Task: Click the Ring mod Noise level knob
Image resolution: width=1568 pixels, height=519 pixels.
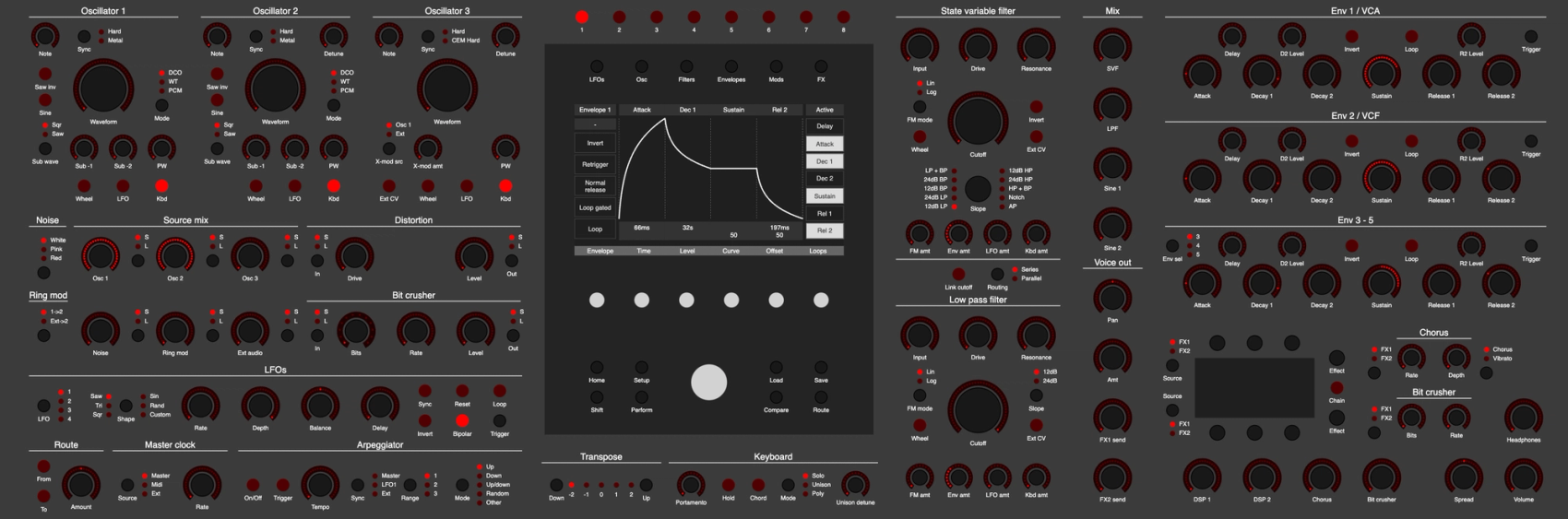Action: pos(101,331)
